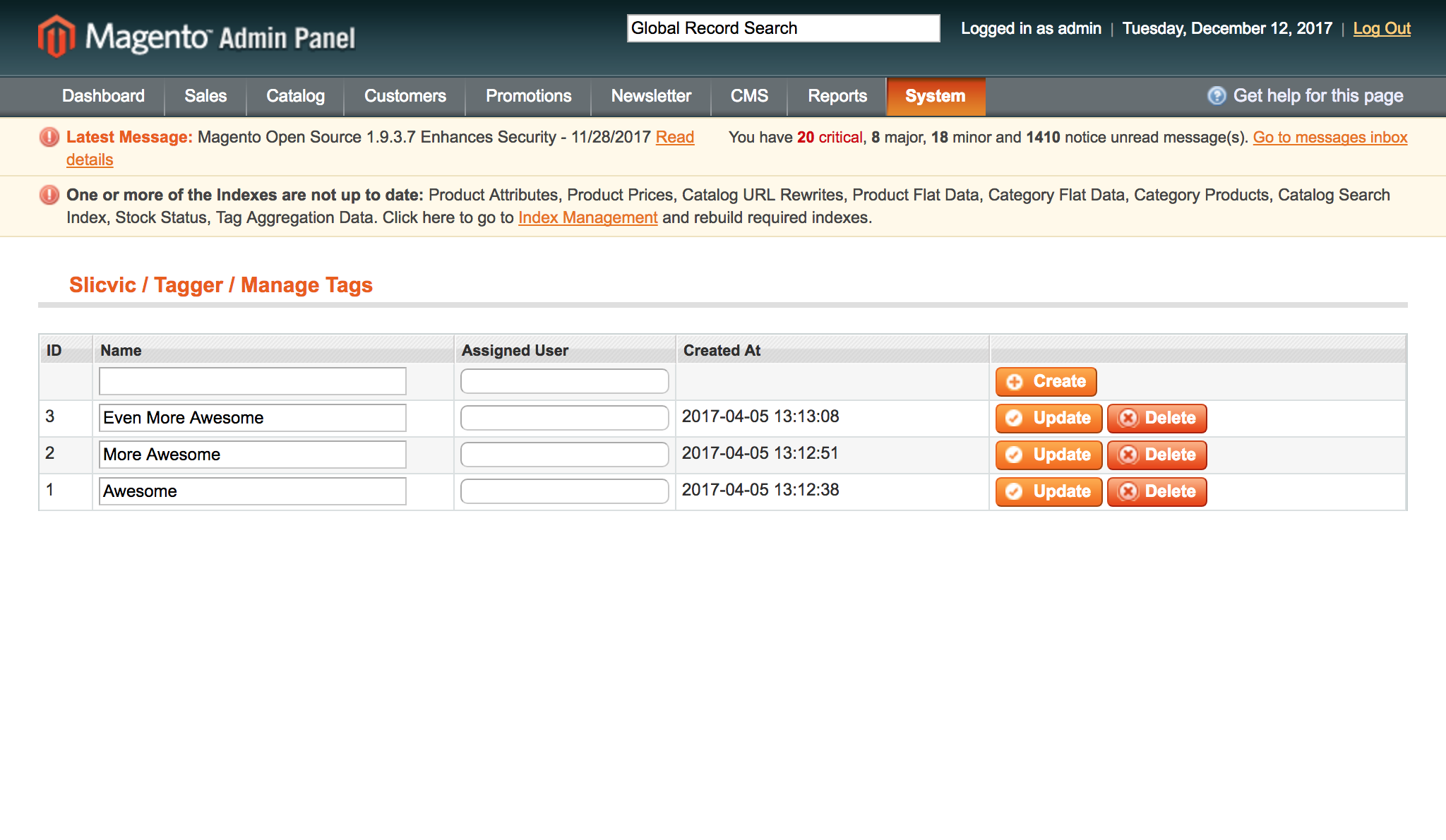This screenshot has width=1446, height=840.
Task: Open the Catalog menu
Action: tap(295, 96)
